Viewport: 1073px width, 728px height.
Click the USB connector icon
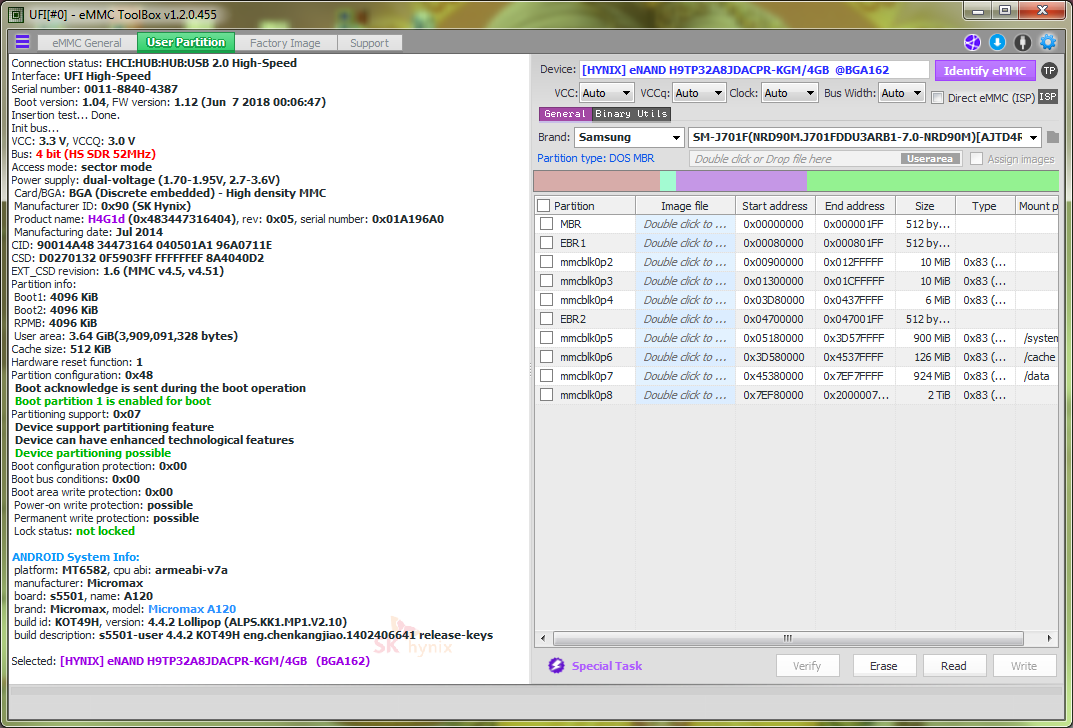click(1022, 42)
